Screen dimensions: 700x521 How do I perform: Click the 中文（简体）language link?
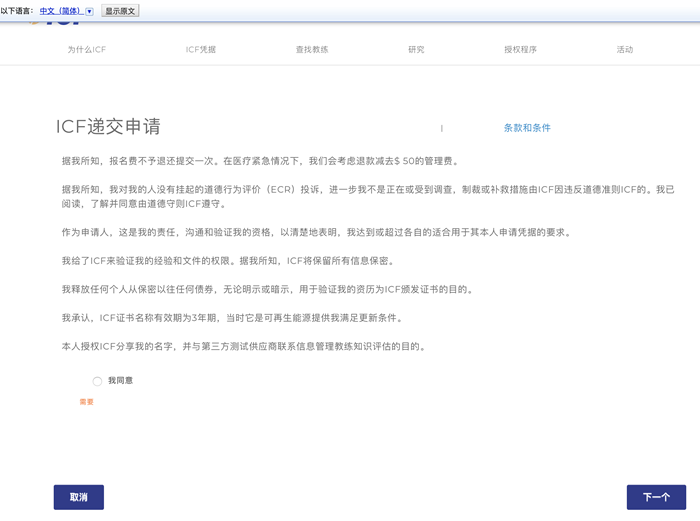(60, 11)
